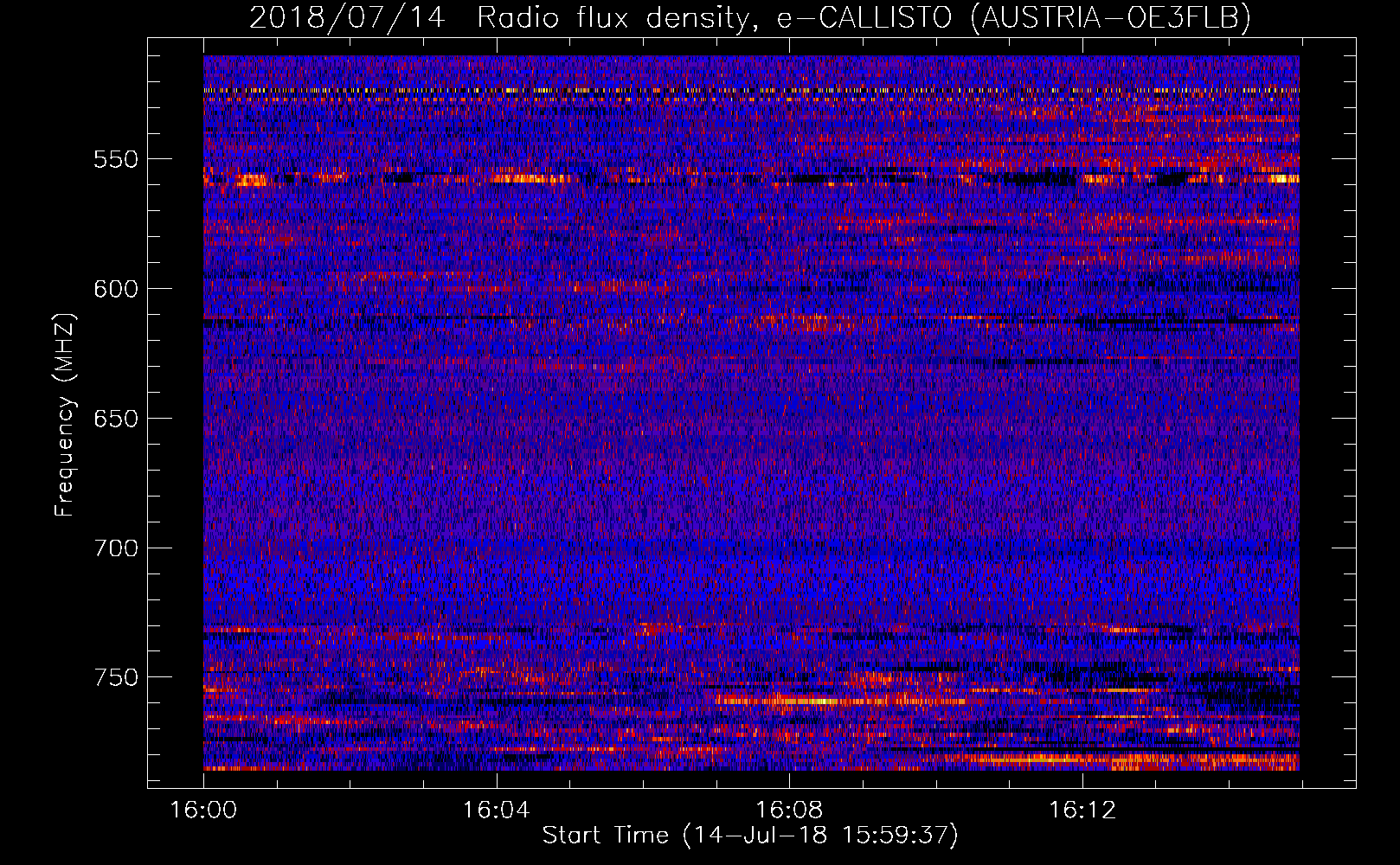Select the 700 frequency tick label
Viewport: 1400px width, 865px height.
click(116, 548)
